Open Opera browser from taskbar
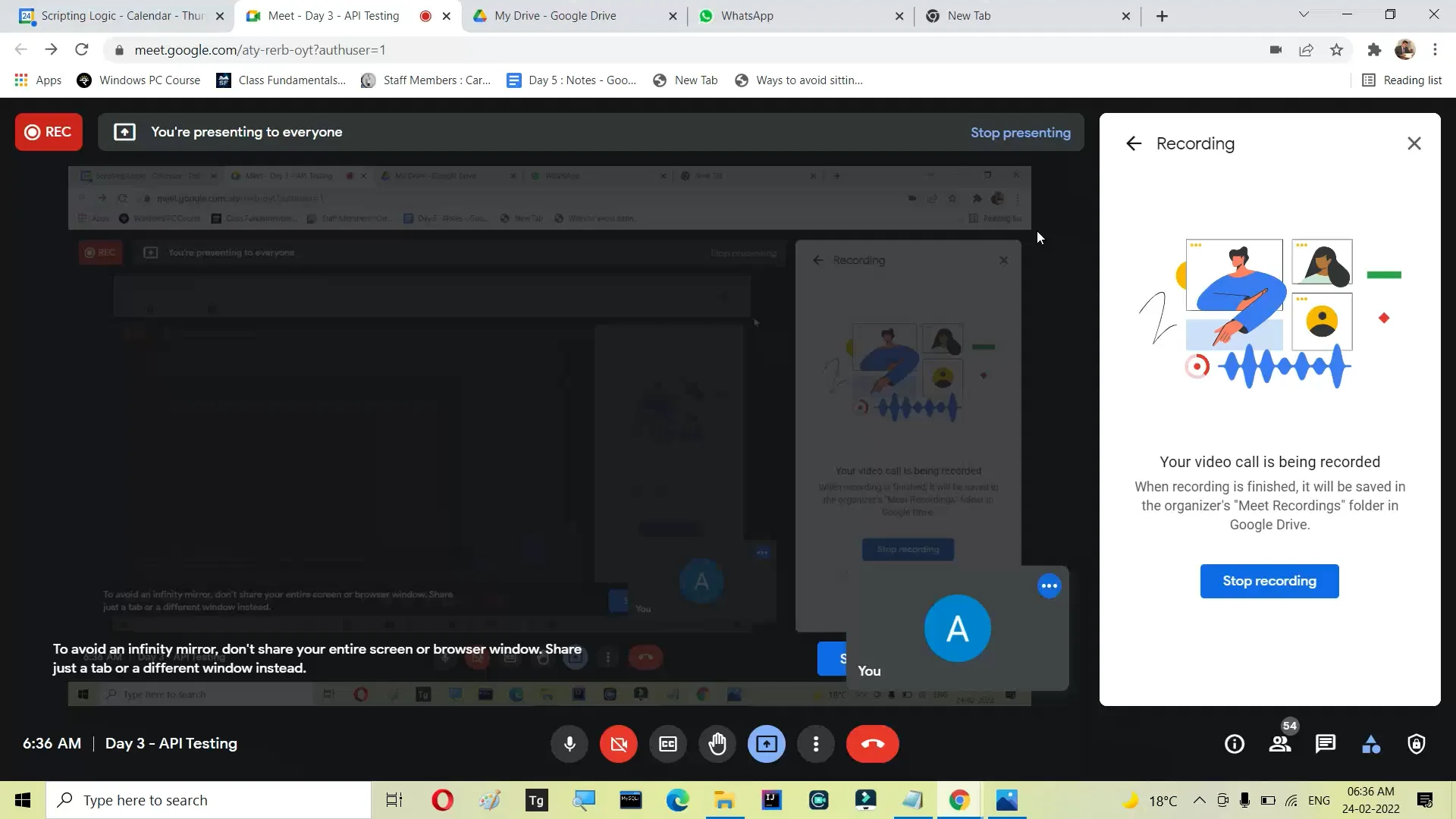Viewport: 1456px width, 819px height. 442,800
